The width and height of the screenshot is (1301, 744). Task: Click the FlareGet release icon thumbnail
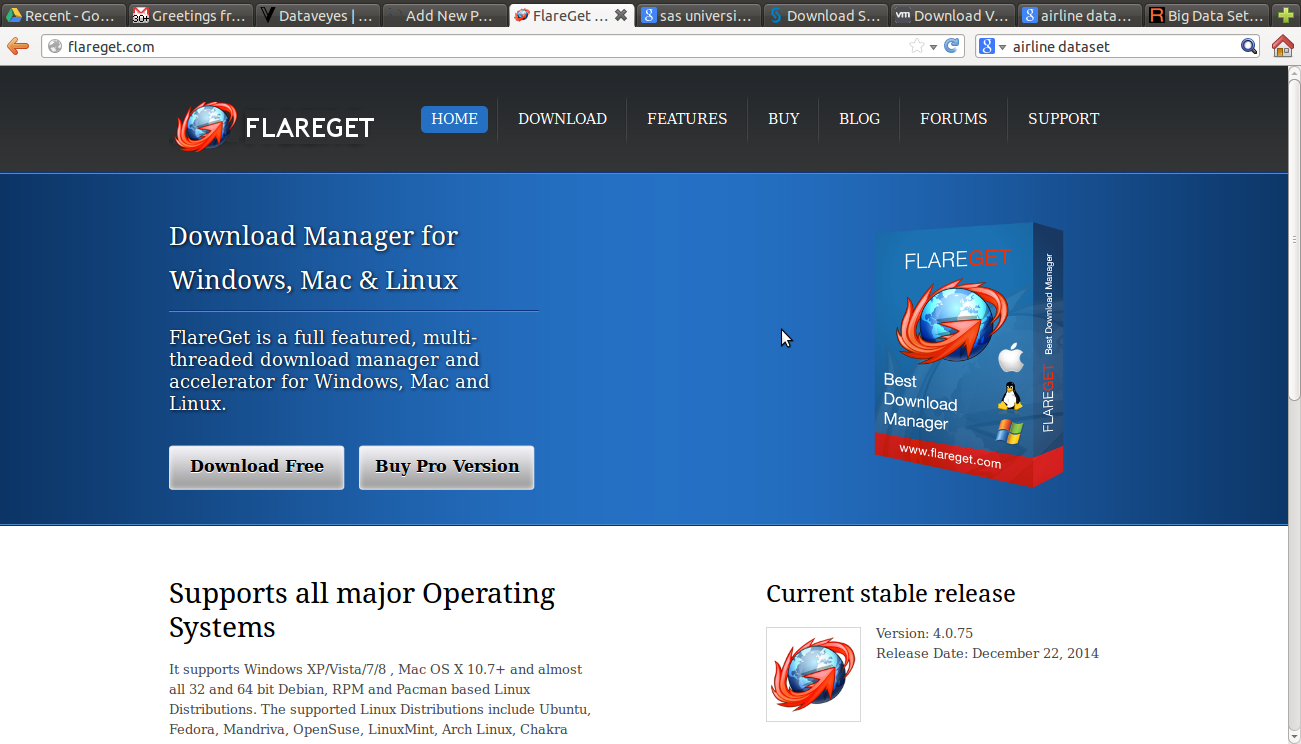pyautogui.click(x=813, y=674)
